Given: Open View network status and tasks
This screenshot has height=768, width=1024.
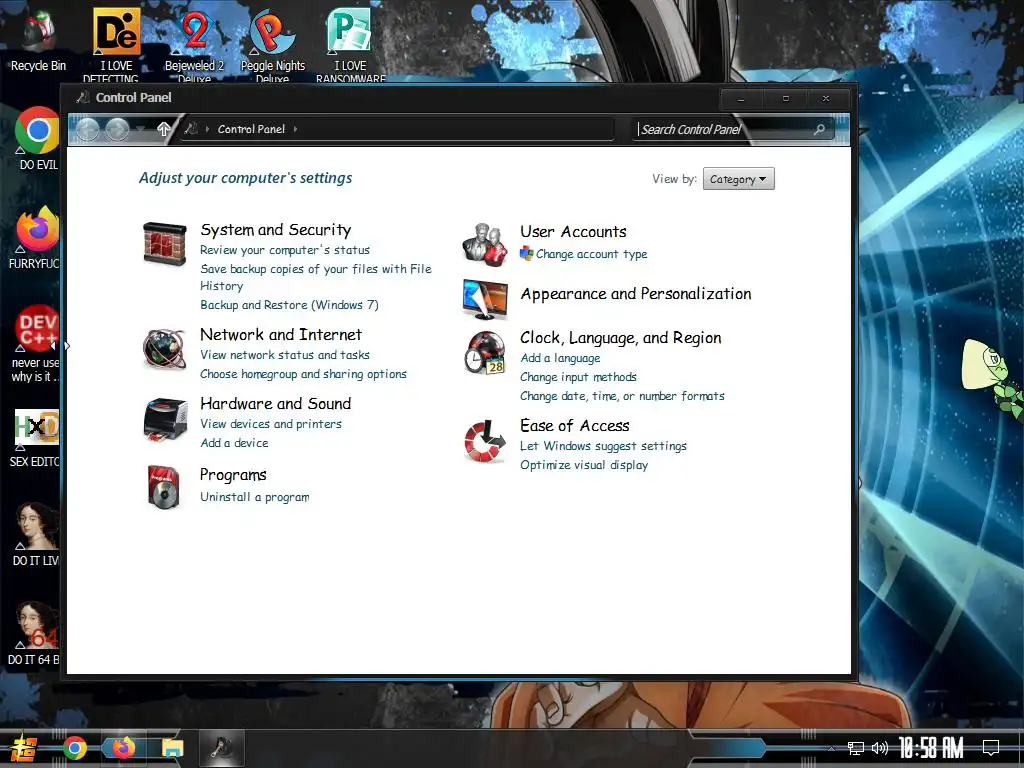Looking at the screenshot, I should 285,355.
